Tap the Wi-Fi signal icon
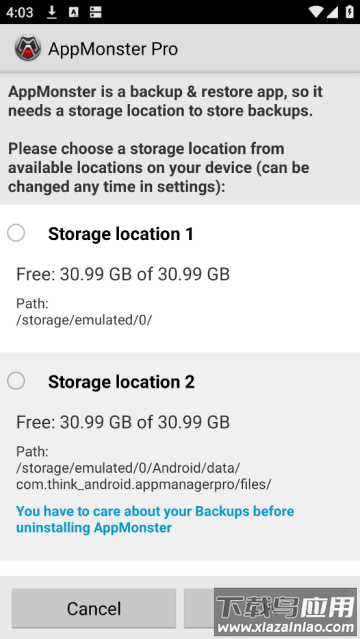 pyautogui.click(x=316, y=12)
